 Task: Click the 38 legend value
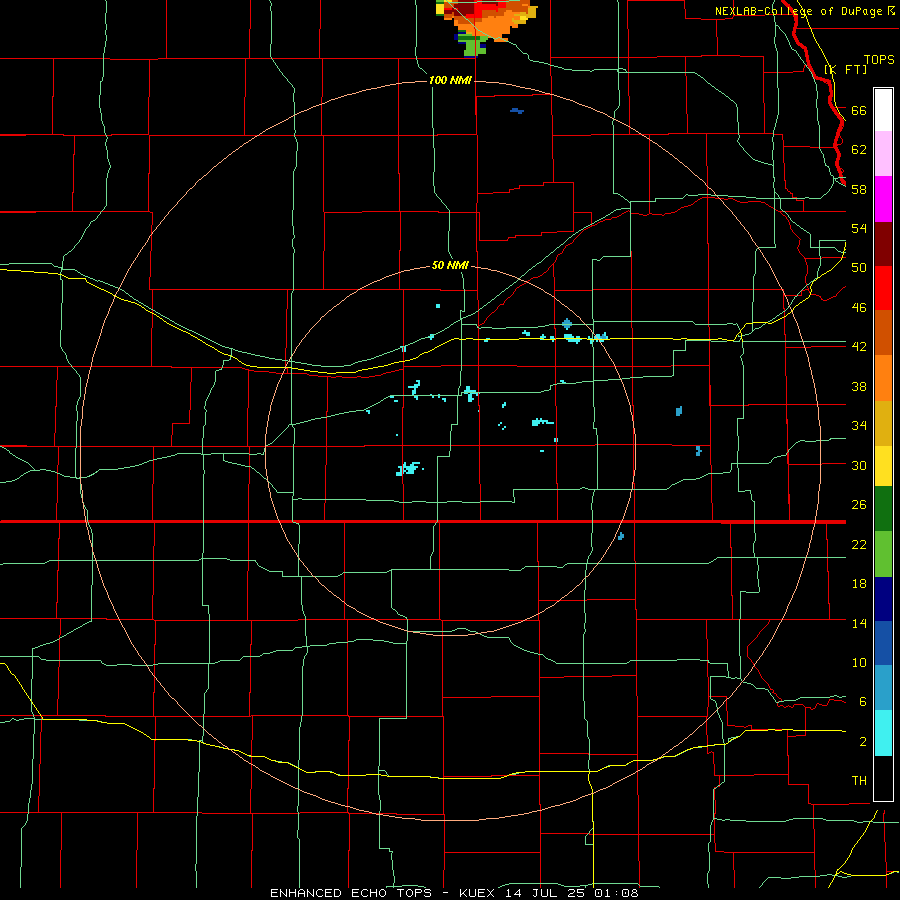859,387
